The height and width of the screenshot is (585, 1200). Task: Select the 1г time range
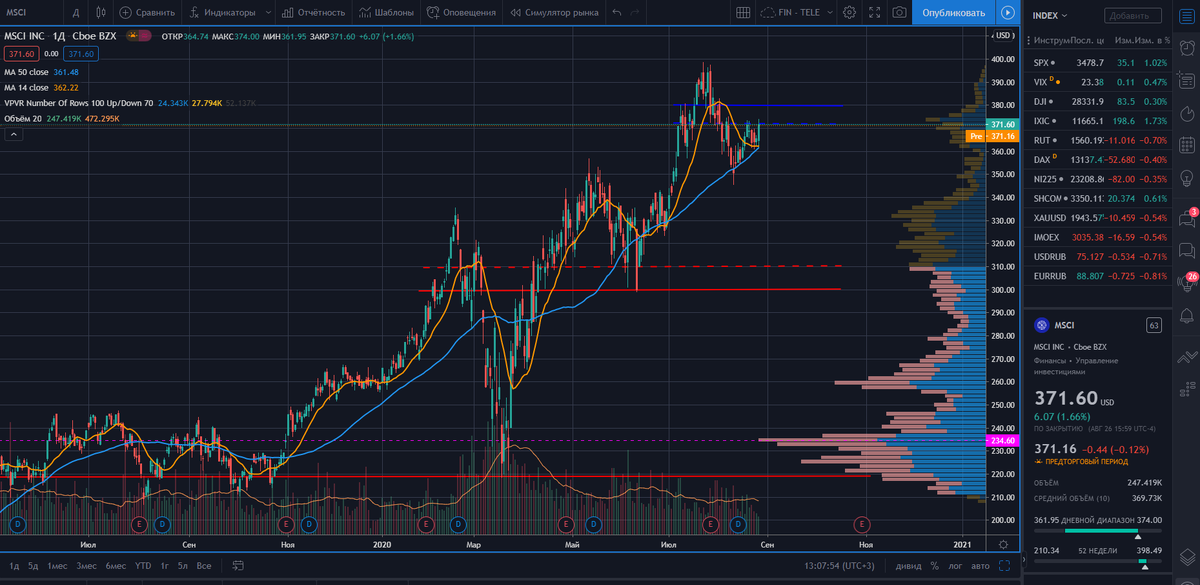point(164,566)
